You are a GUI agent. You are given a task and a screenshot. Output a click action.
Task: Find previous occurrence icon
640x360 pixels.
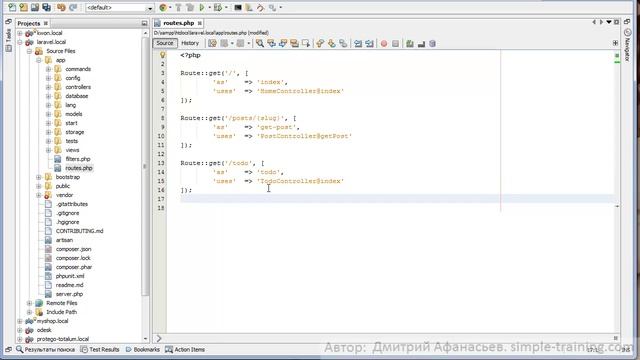pos(271,43)
